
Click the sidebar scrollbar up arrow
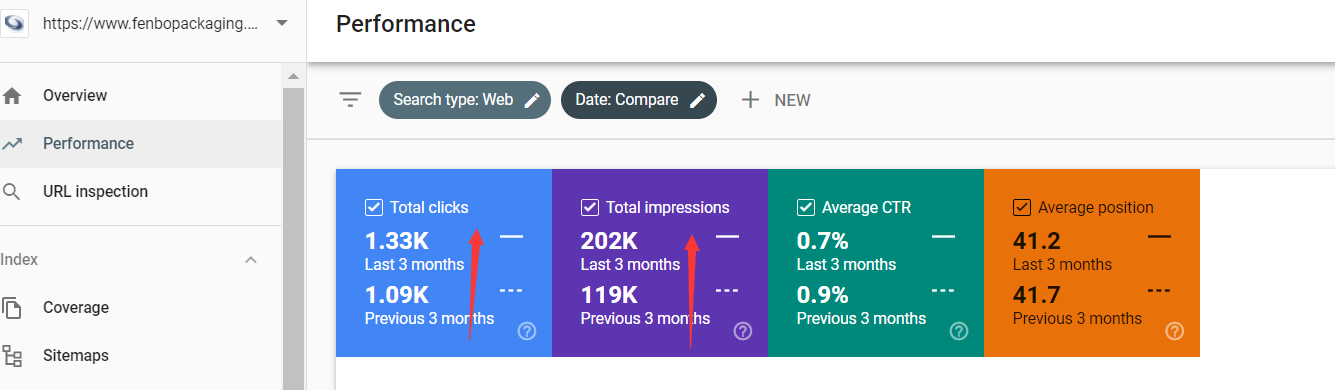pyautogui.click(x=293, y=76)
